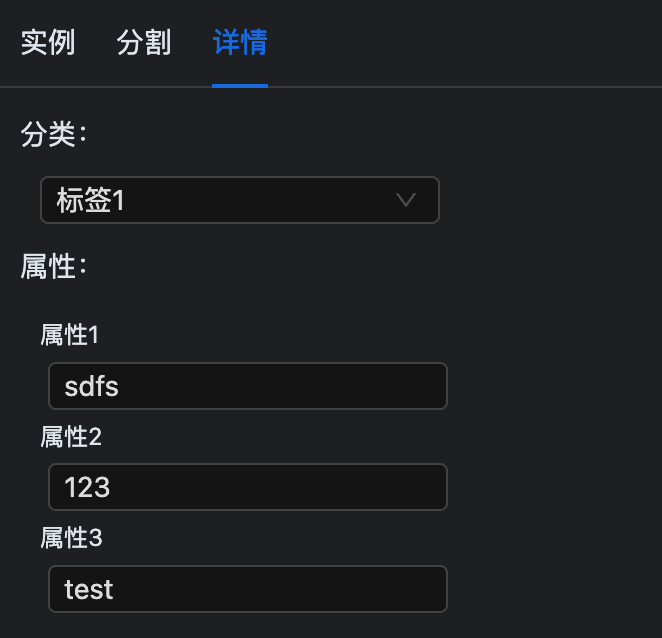
Task: Click empty right end of 属性1 input
Action: click(x=400, y=386)
